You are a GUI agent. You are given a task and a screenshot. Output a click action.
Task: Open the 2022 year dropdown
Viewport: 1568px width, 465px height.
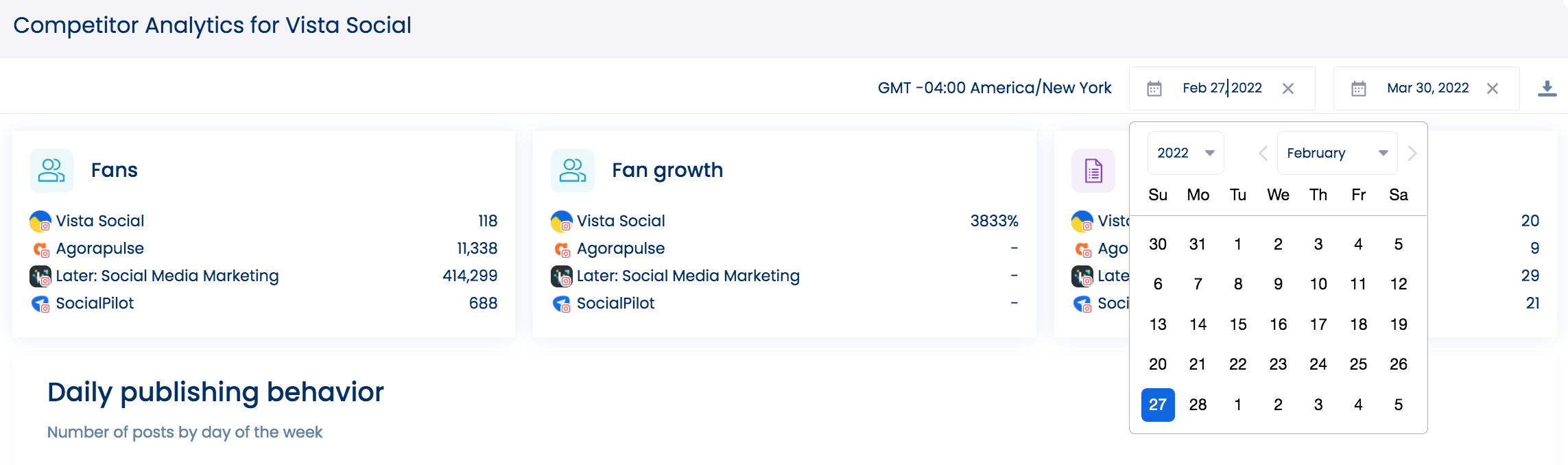click(x=1185, y=153)
